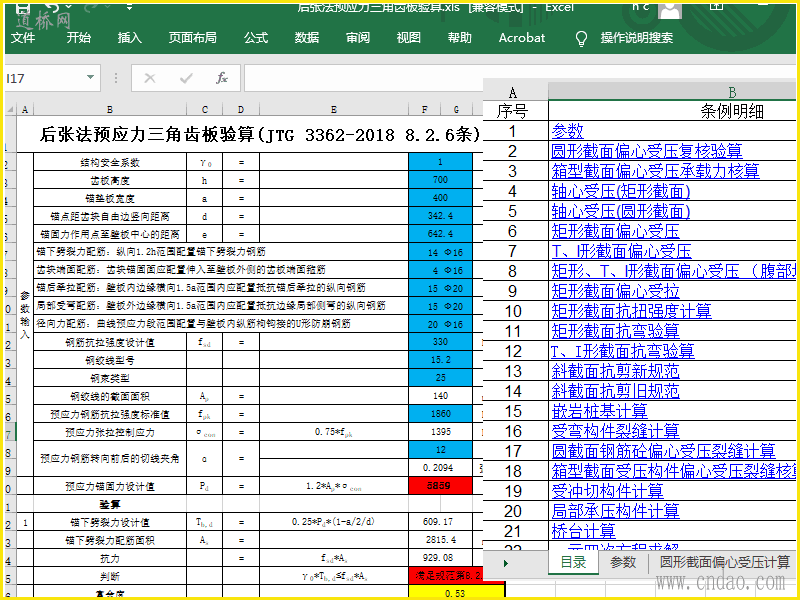800x600 pixels.
Task: Open the 插入 ribbon tab
Action: pos(130,38)
